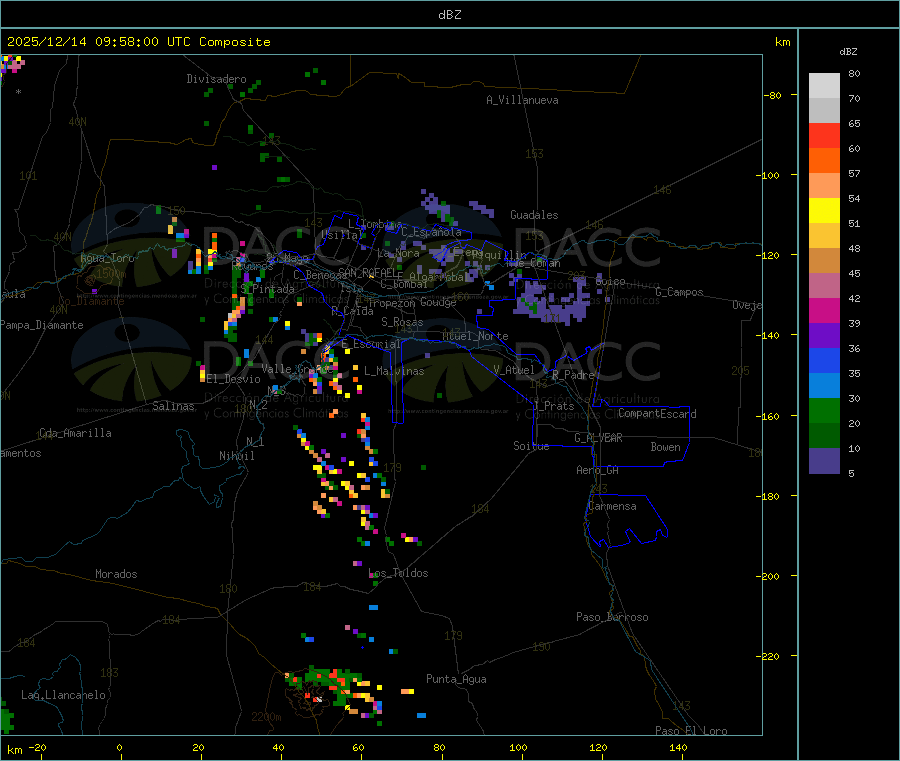Click the 'Divisadero' map label

click(216, 79)
